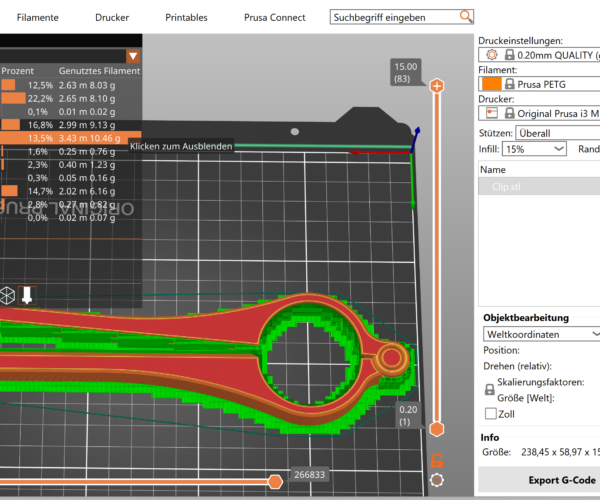This screenshot has height=500, width=600.
Task: Open the Weltkoordinaten dropdown
Action: [541, 334]
